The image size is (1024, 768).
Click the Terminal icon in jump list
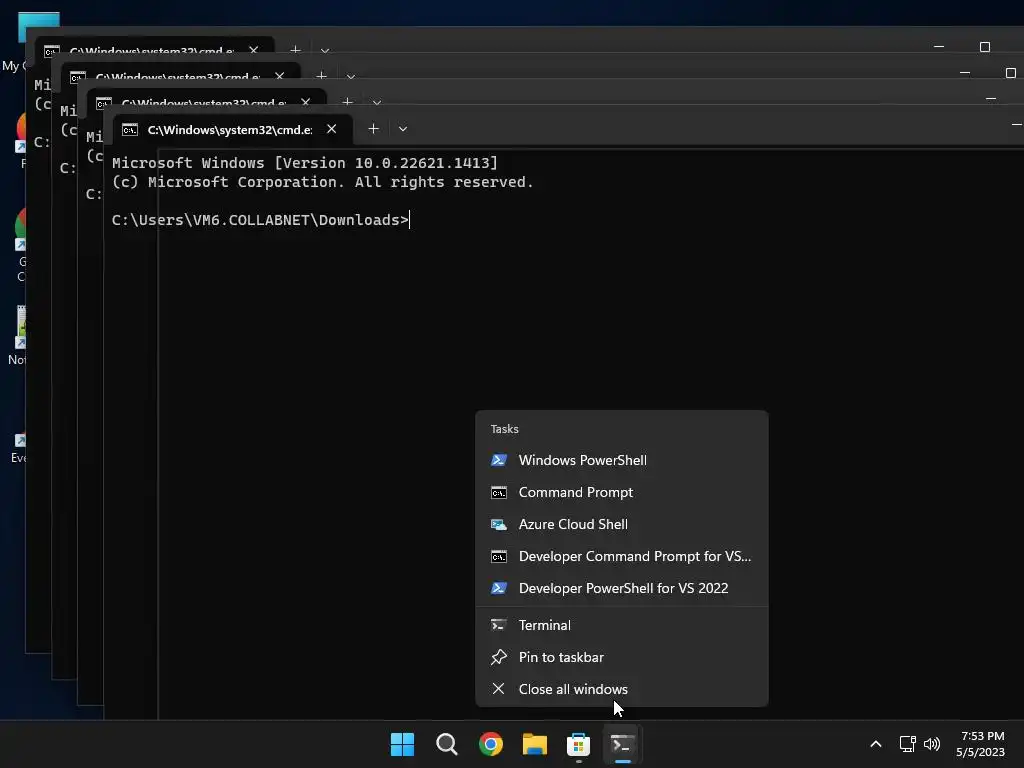(498, 625)
